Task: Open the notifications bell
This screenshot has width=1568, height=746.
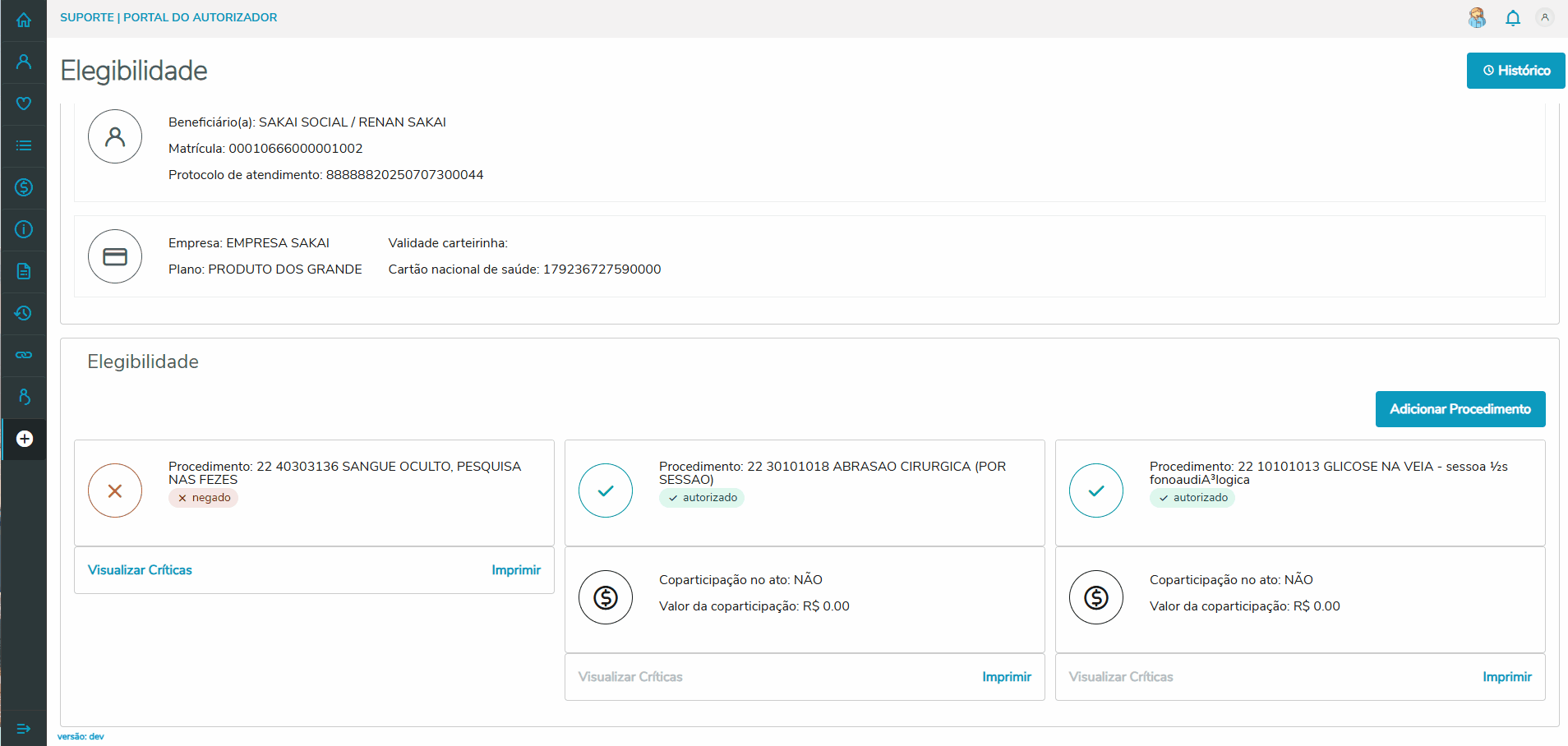Action: click(1512, 18)
